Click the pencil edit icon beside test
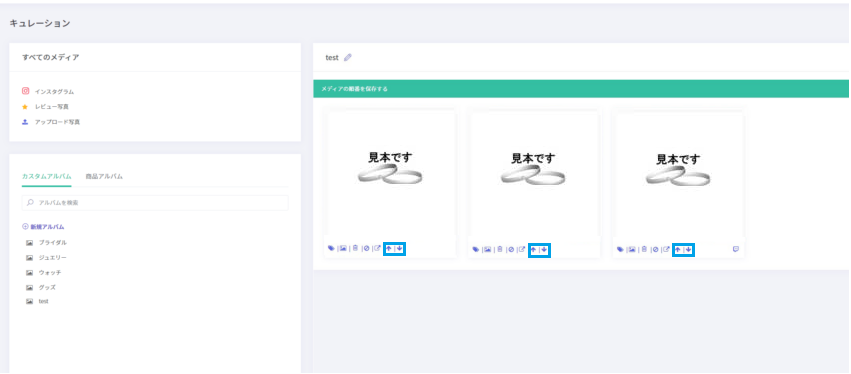The width and height of the screenshot is (851, 374). click(348, 57)
